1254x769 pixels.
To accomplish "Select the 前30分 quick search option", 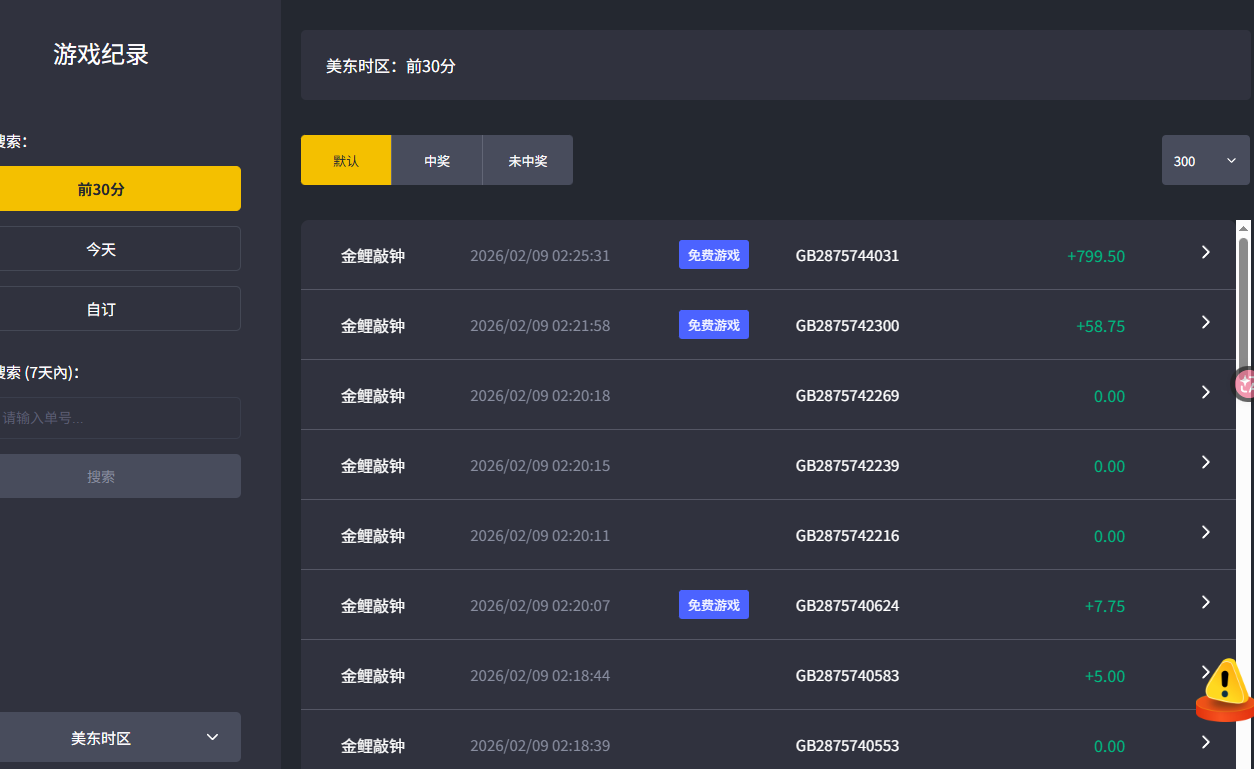I will pos(101,189).
